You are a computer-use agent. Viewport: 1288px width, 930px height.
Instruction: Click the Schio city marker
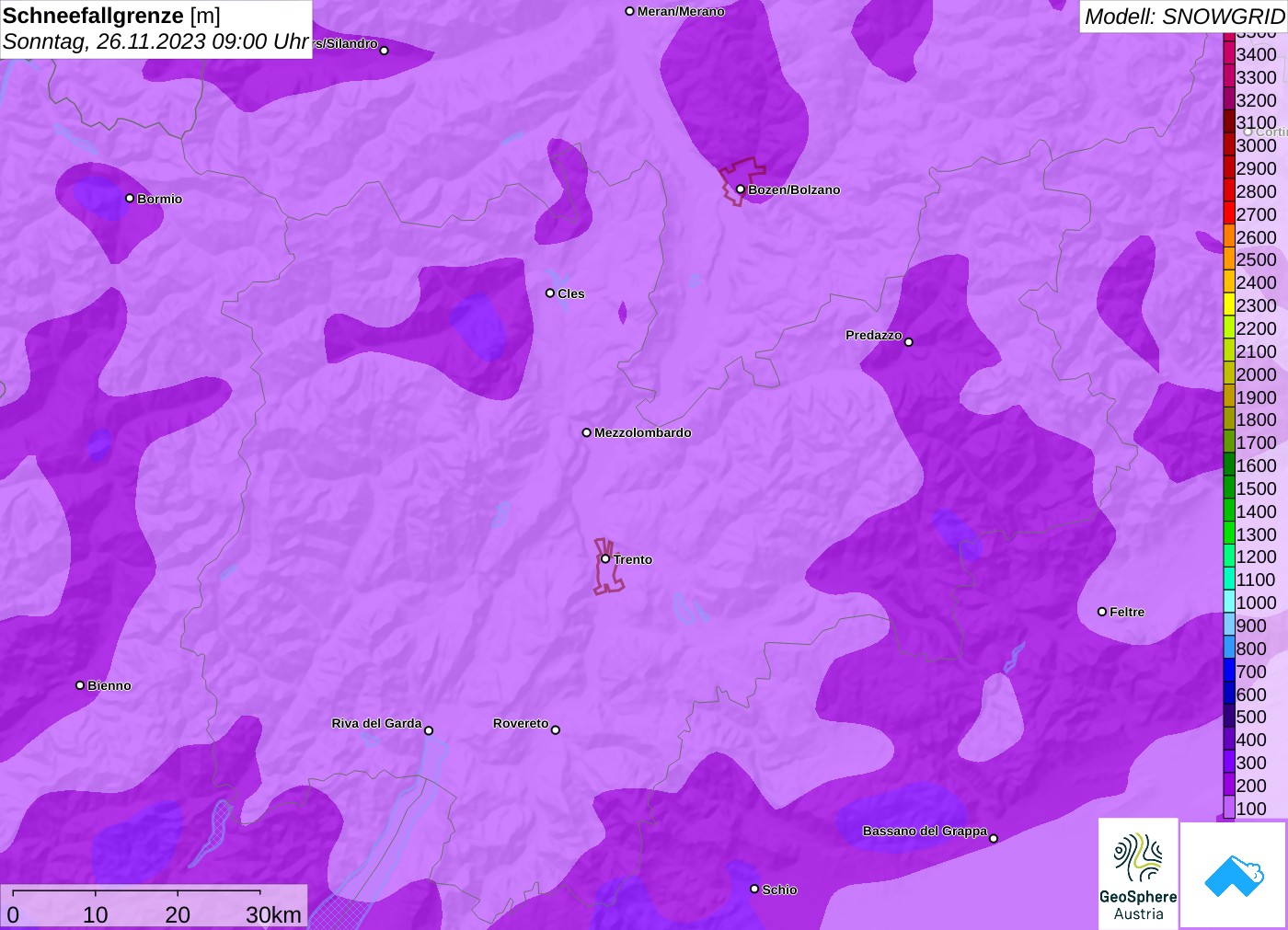pyautogui.click(x=754, y=890)
